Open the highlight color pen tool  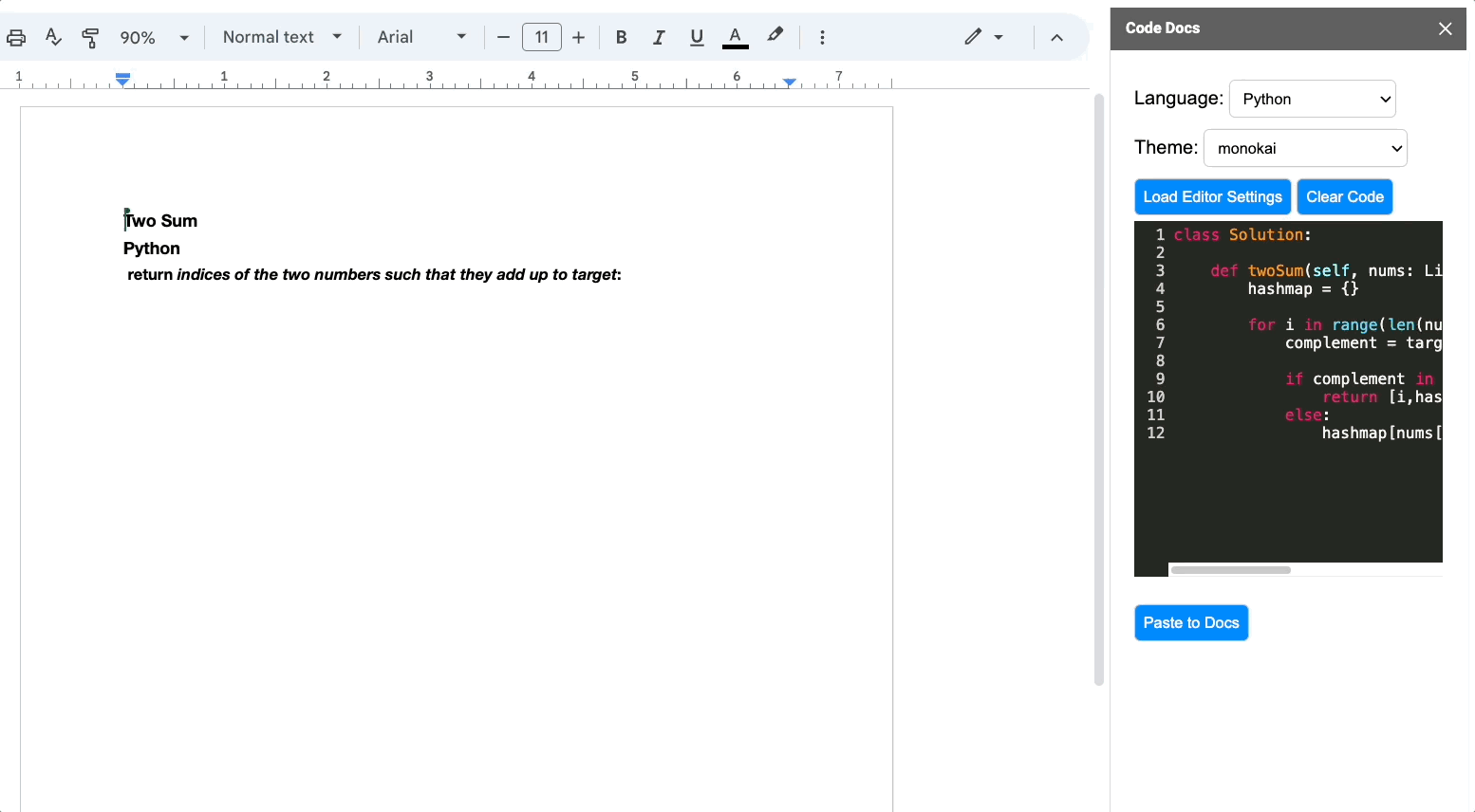click(775, 36)
